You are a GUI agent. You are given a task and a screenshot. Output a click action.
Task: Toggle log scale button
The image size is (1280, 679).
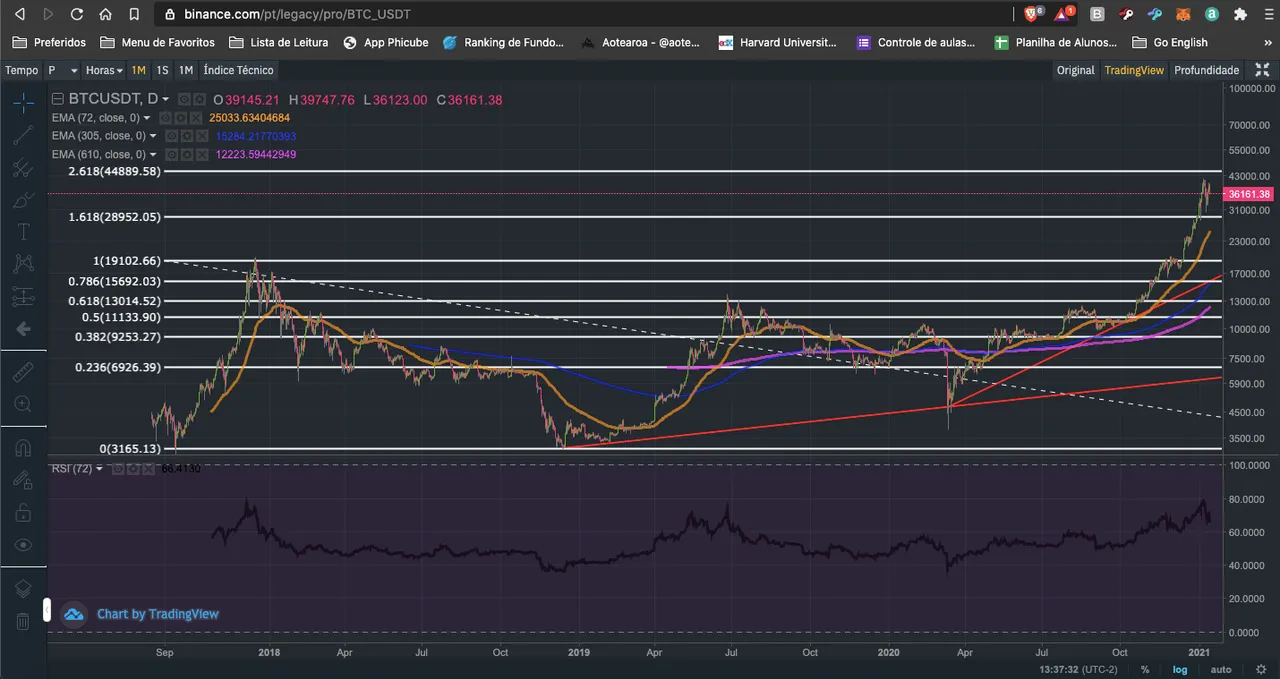click(1180, 669)
